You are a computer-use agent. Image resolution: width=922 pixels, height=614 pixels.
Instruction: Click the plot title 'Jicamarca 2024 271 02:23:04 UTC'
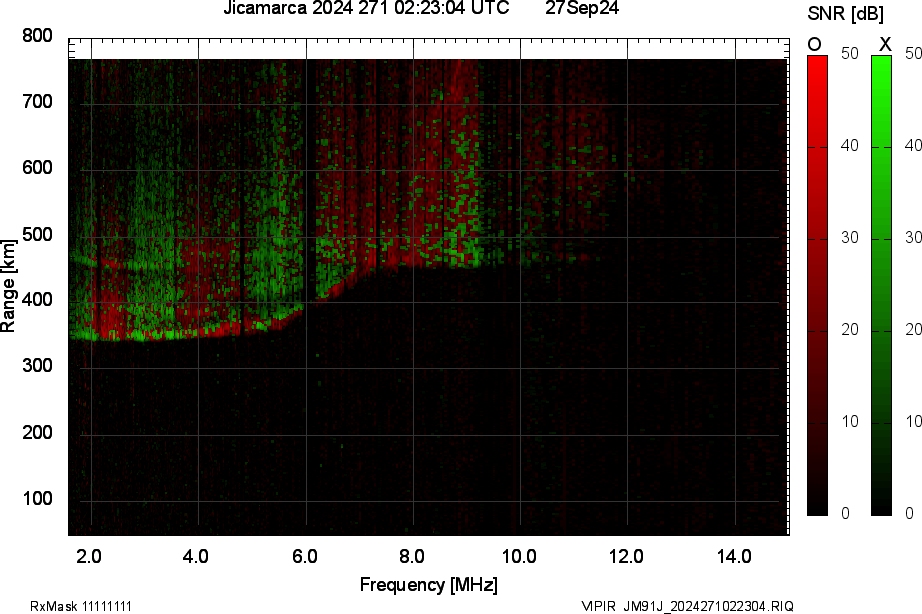pos(366,8)
